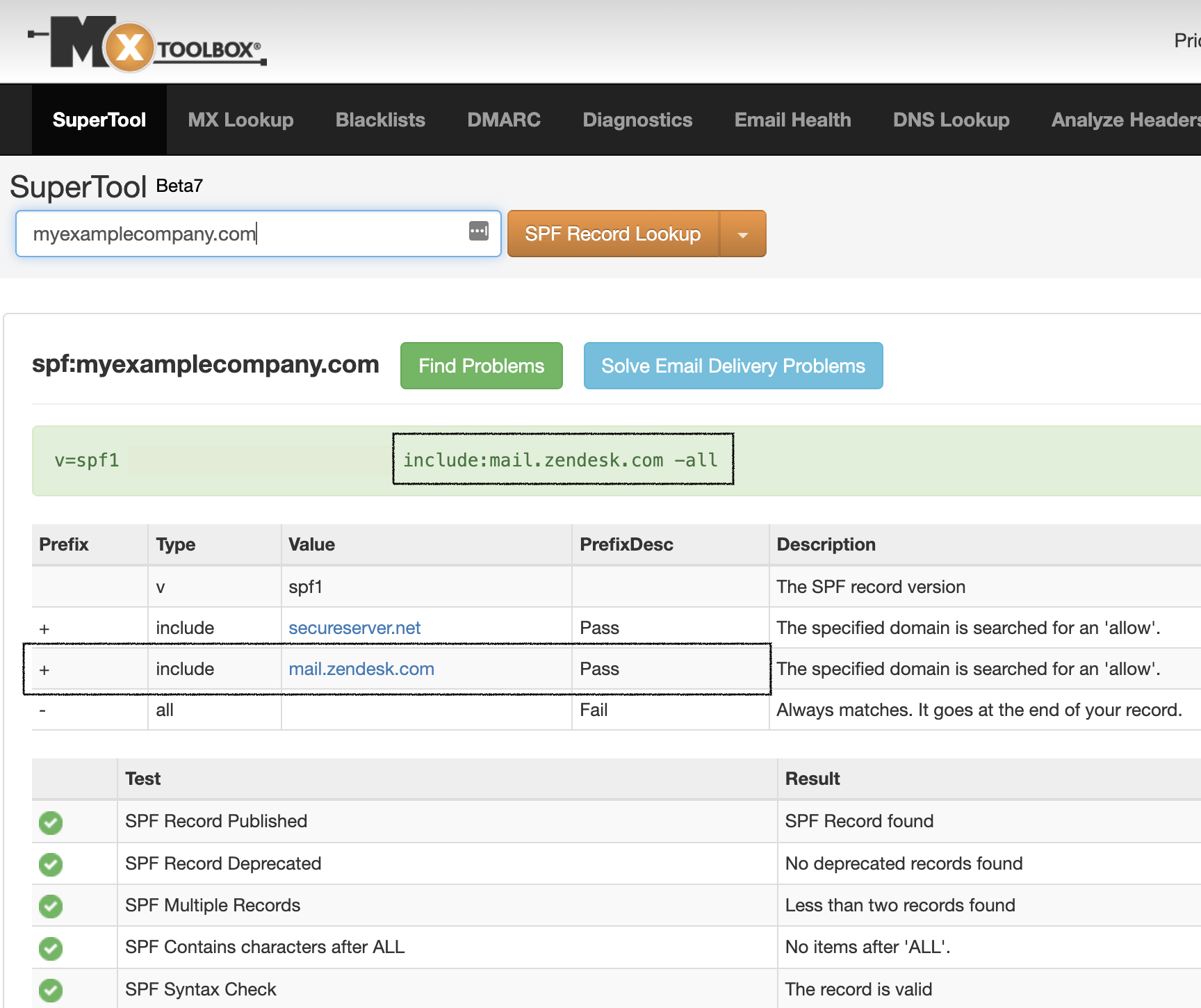Run the SPF Record Lookup button
1201x1008 pixels.
coord(613,234)
